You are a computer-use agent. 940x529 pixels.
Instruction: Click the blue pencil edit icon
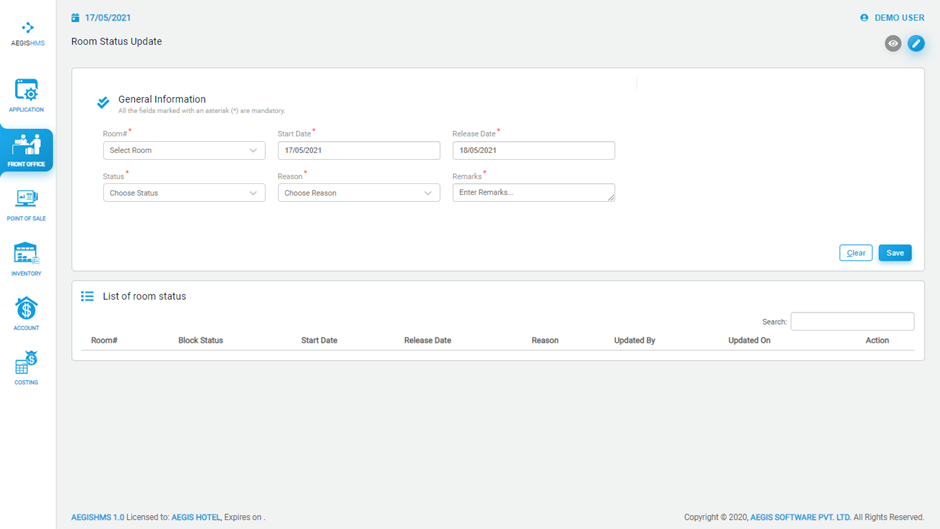915,44
